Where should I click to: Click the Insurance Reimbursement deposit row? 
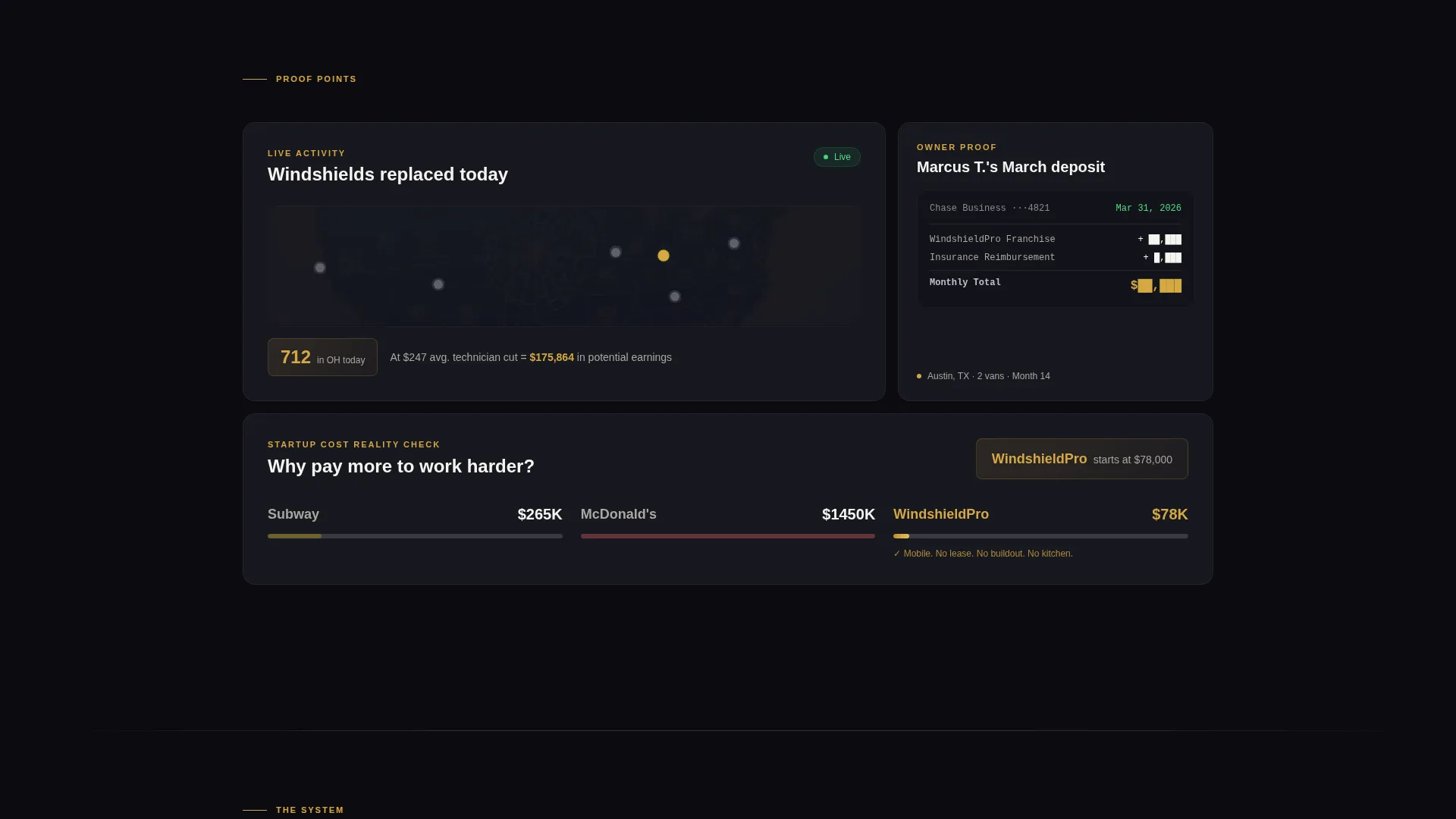point(1056,257)
